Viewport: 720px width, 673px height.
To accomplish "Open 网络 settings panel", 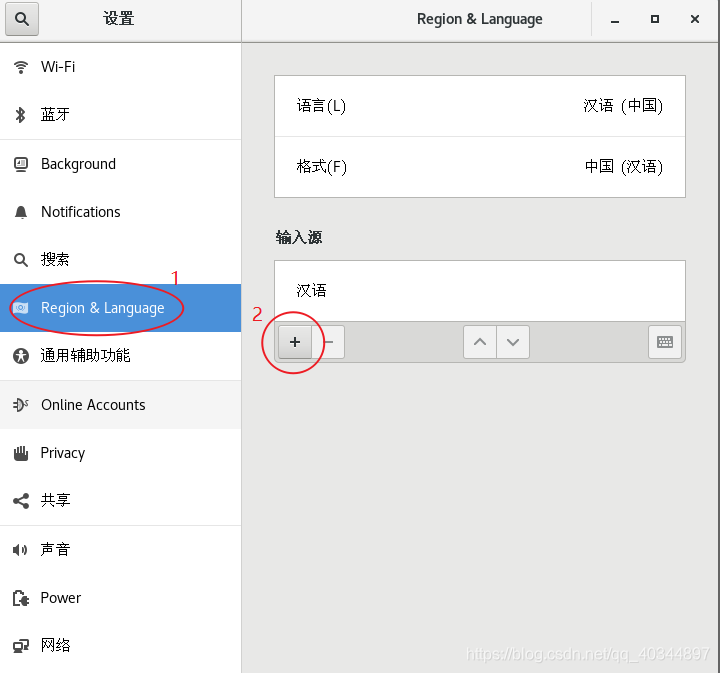I will pyautogui.click(x=120, y=646).
